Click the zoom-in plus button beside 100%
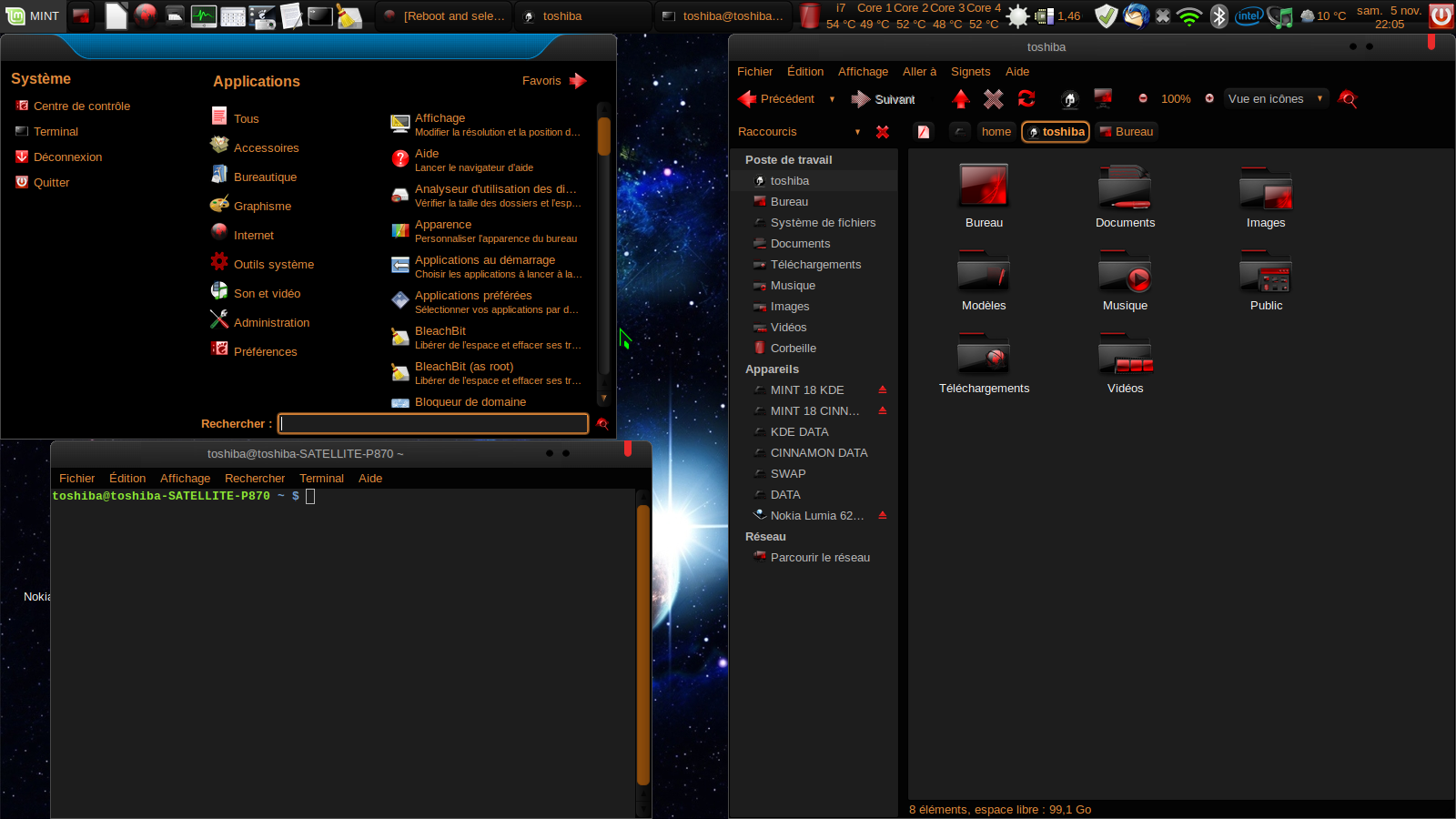 coord(1209,99)
